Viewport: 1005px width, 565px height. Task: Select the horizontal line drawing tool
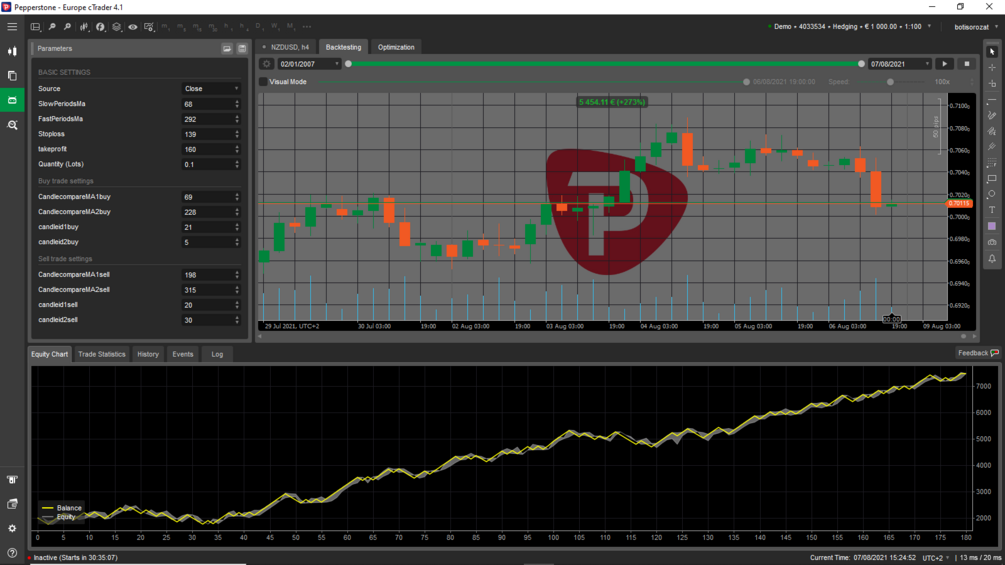(992, 100)
